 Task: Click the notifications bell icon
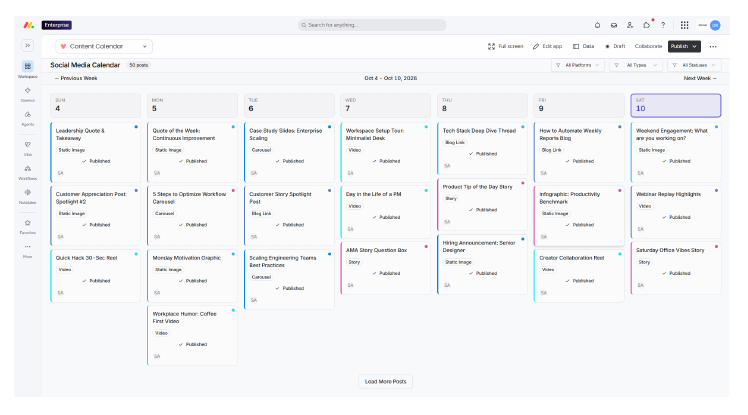(597, 25)
